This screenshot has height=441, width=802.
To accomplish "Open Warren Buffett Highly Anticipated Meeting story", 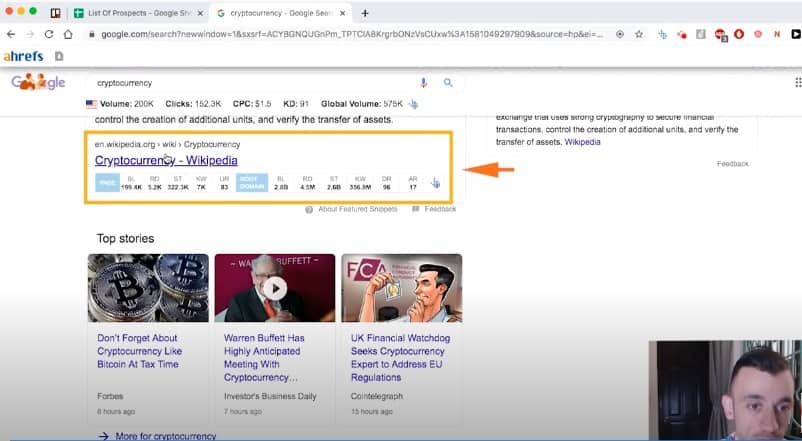I will (264, 358).
